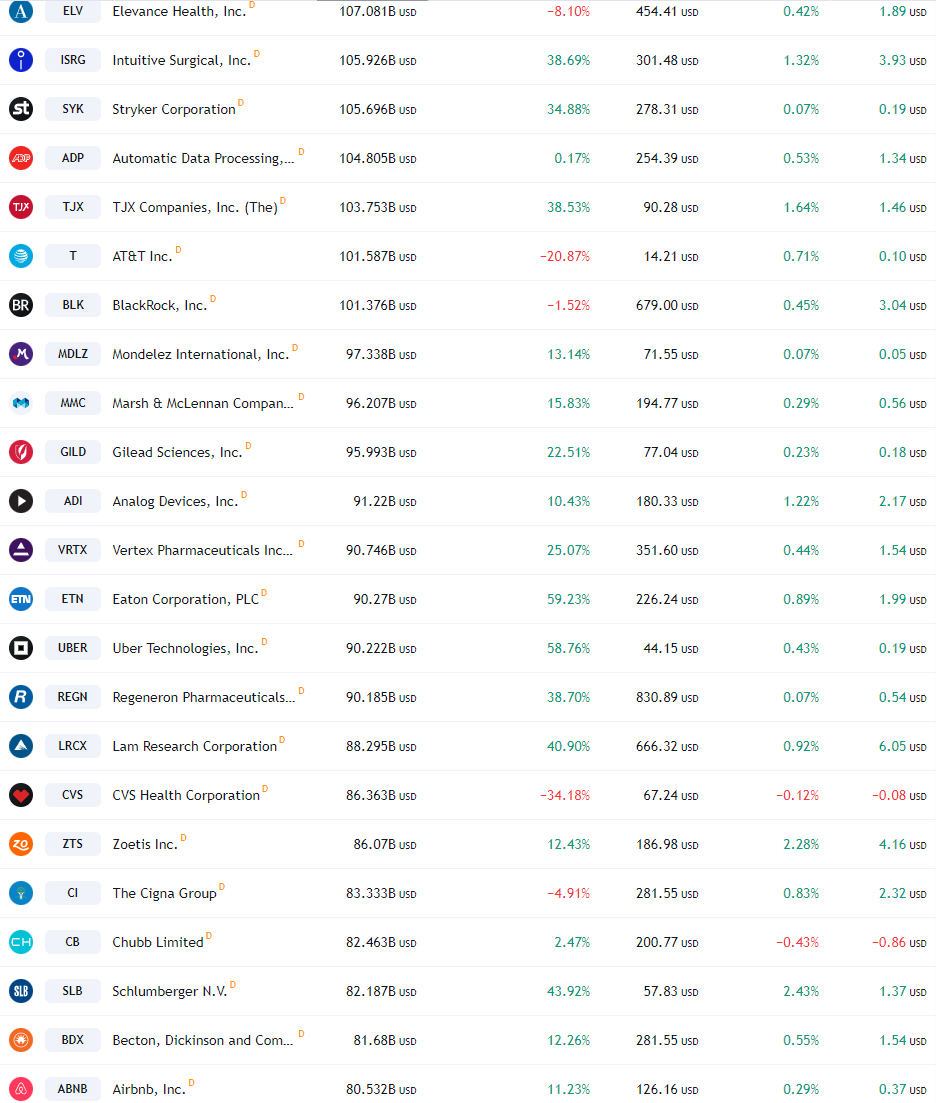Viewport: 936px width, 1103px height.
Task: Click the Chubb CH logo icon
Action: point(21,942)
